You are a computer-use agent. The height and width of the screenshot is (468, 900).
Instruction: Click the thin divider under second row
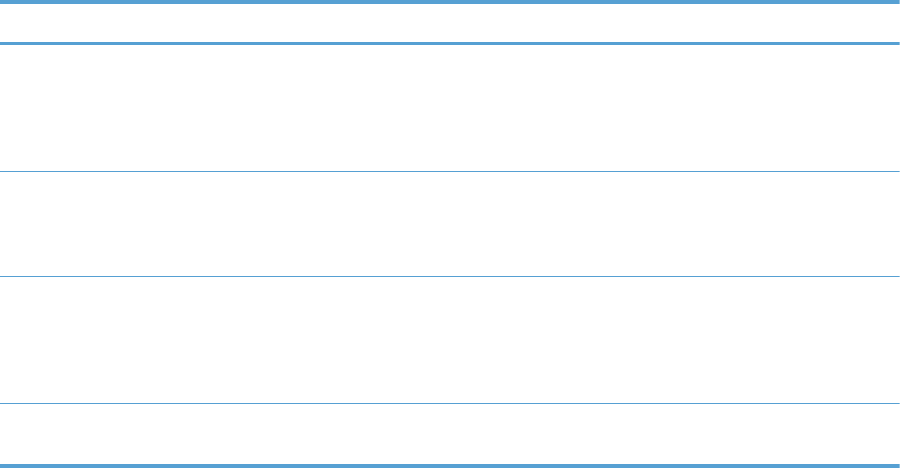pos(450,276)
